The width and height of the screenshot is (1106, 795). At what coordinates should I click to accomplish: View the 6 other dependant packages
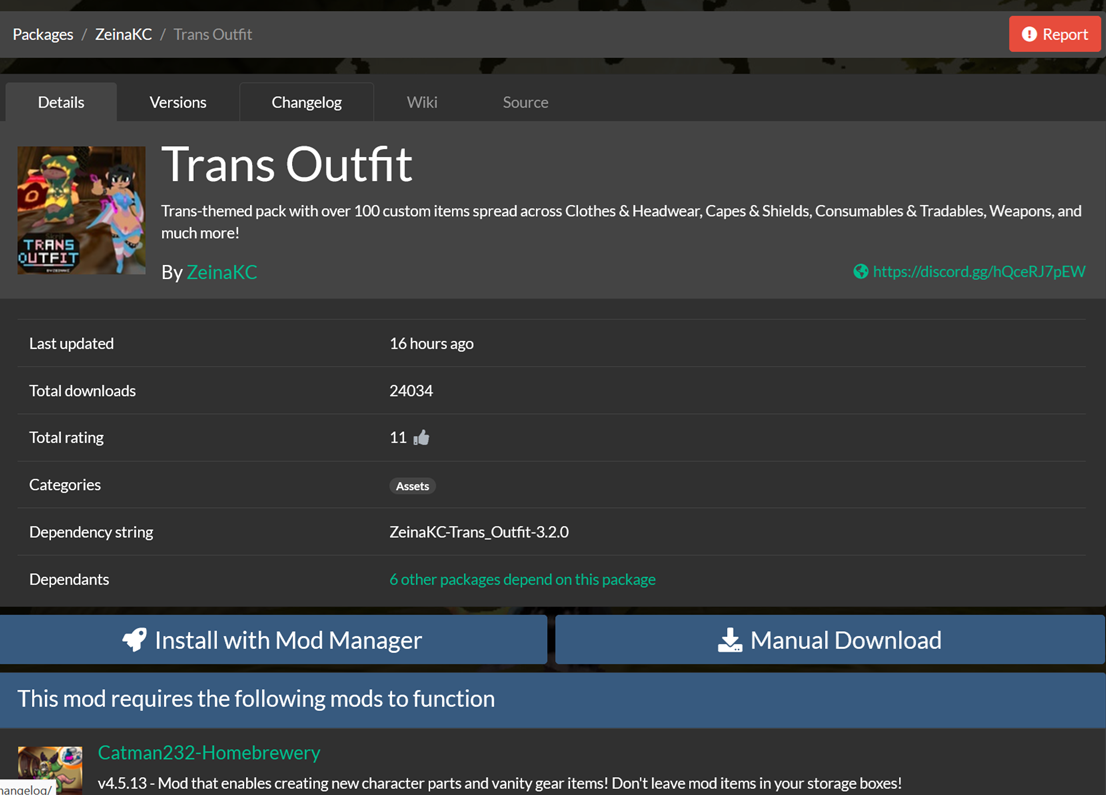[x=522, y=579]
